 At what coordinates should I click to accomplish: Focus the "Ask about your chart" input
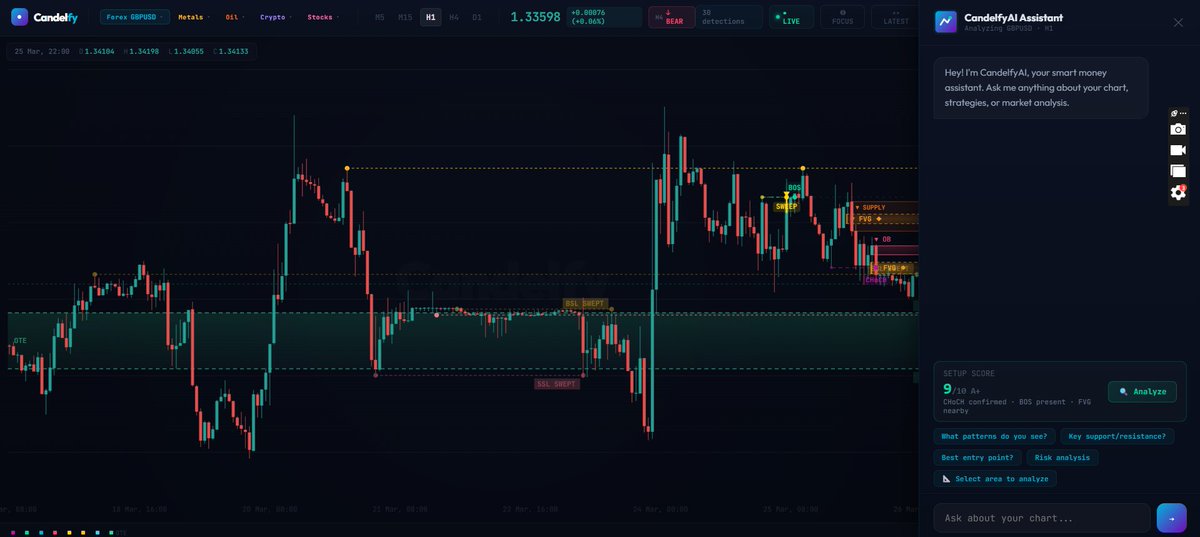point(1042,518)
